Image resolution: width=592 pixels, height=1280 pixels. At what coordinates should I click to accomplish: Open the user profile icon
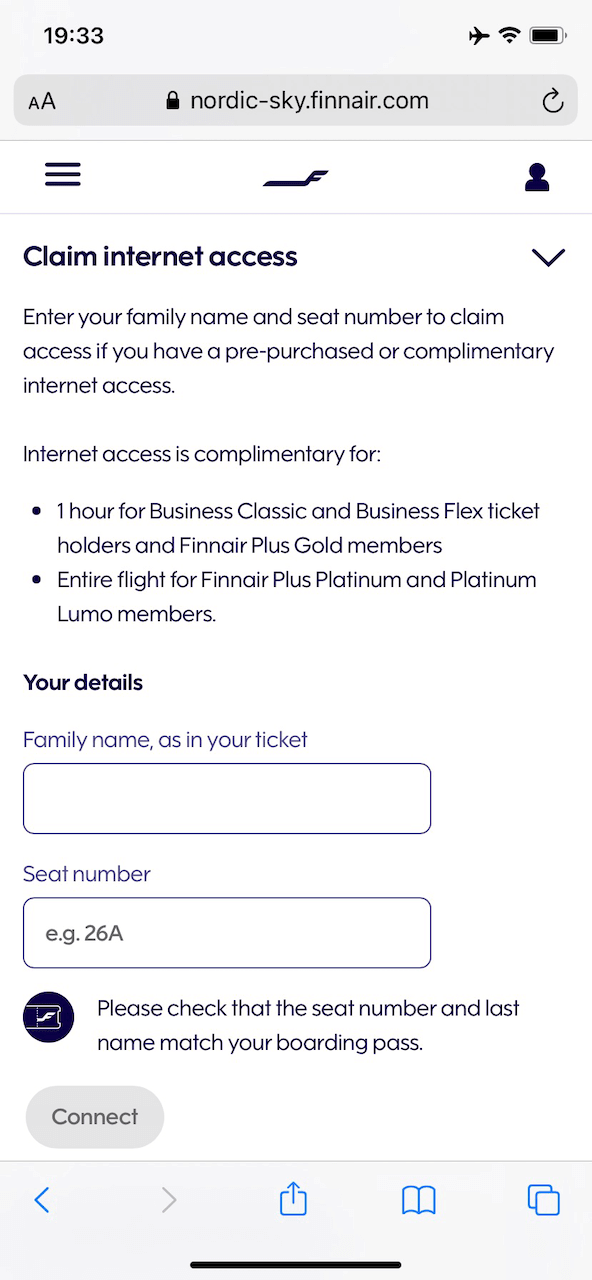click(x=537, y=177)
